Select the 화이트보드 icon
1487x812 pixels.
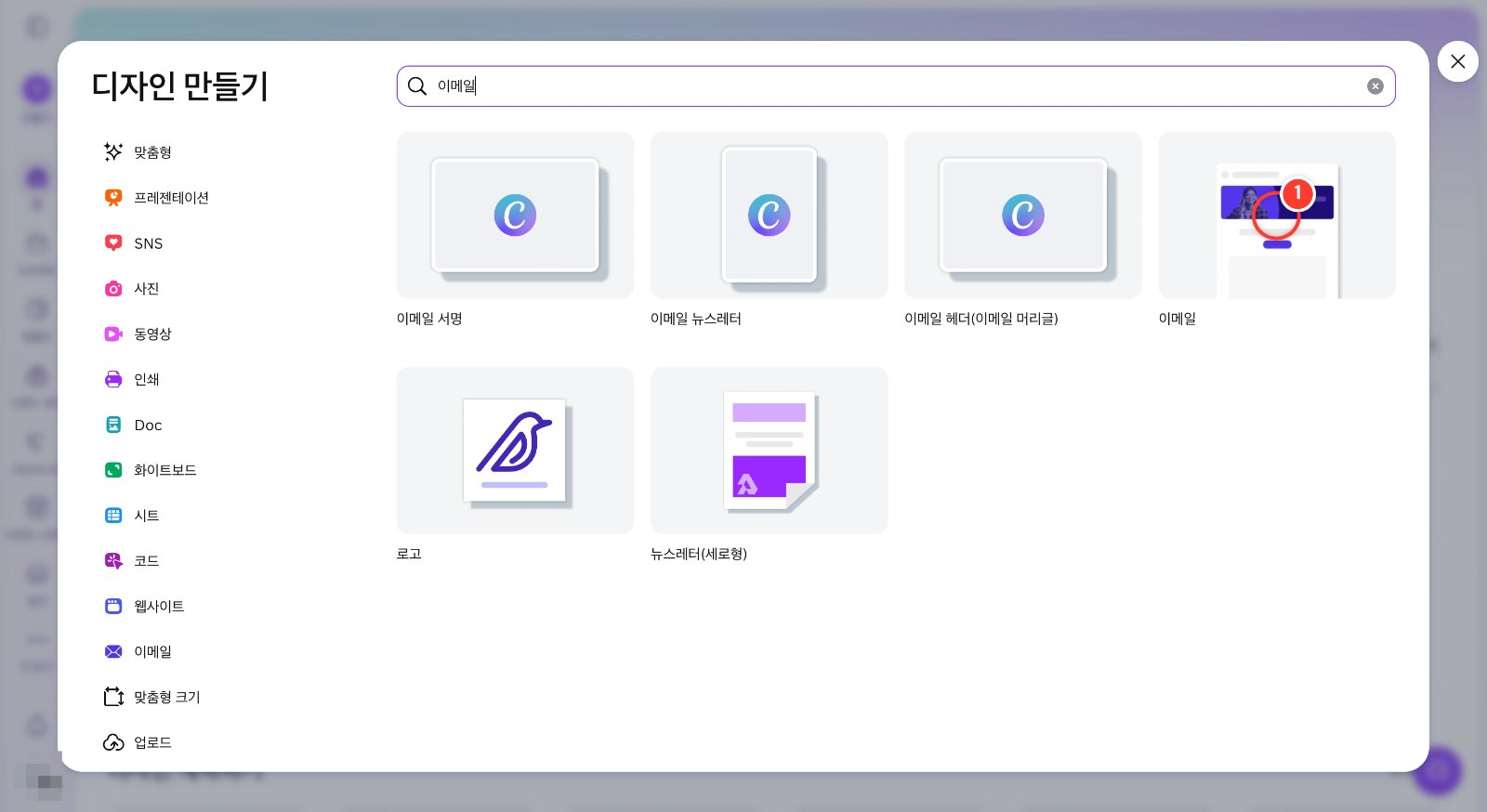pyautogui.click(x=113, y=470)
